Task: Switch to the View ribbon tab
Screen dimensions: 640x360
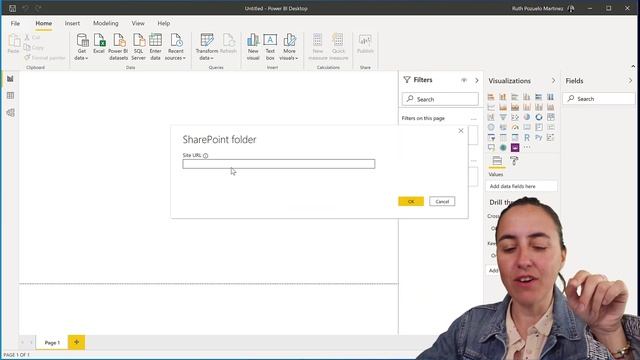Action: point(138,23)
